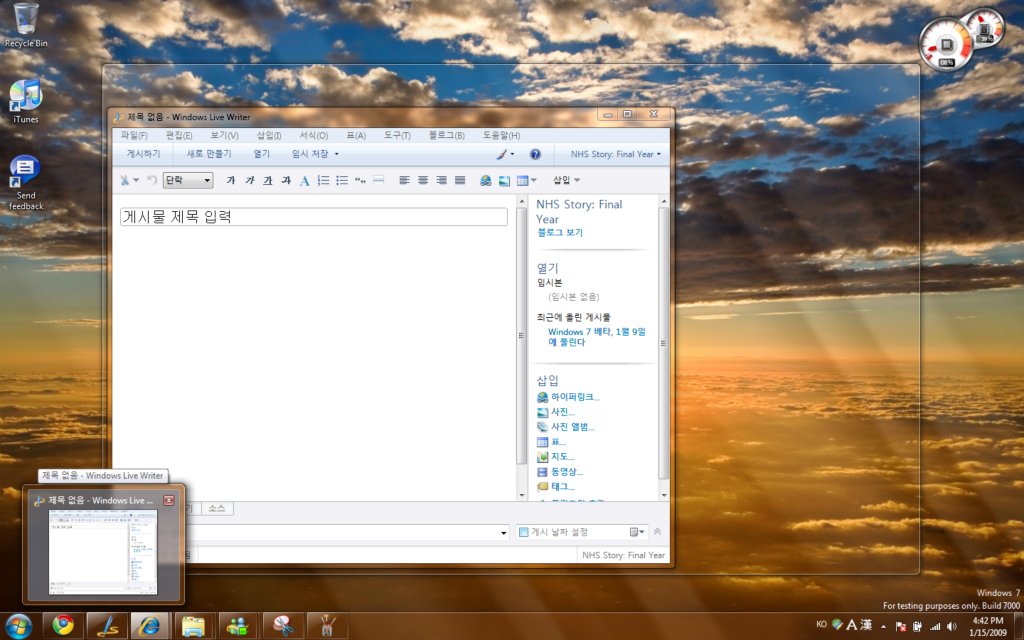Click the 열기 toolbar button
This screenshot has height=640, width=1024.
tap(261, 154)
